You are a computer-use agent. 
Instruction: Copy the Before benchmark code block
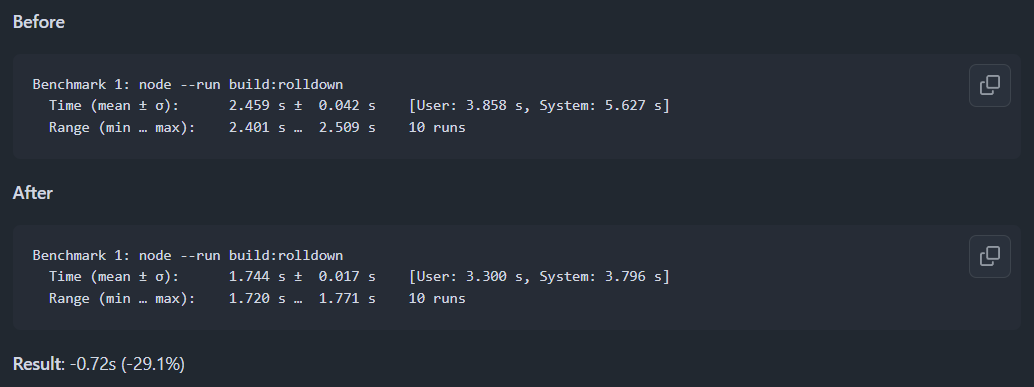990,85
